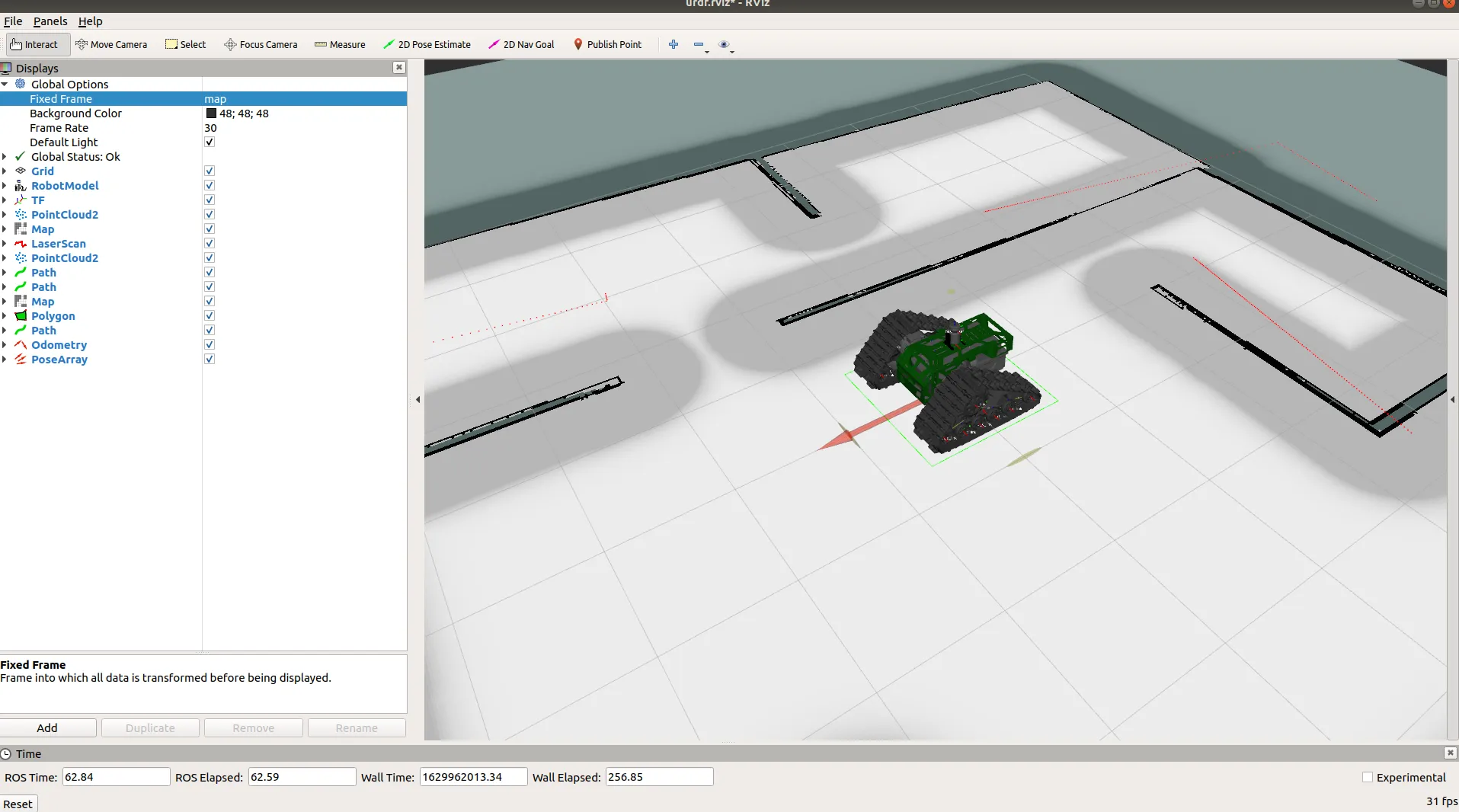The height and width of the screenshot is (812, 1459).
Task: Select the Interact tool
Action: click(x=35, y=44)
